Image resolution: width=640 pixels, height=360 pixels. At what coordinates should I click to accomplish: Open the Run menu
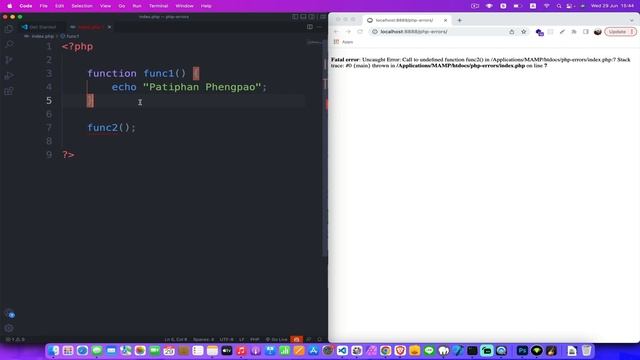(137, 6)
